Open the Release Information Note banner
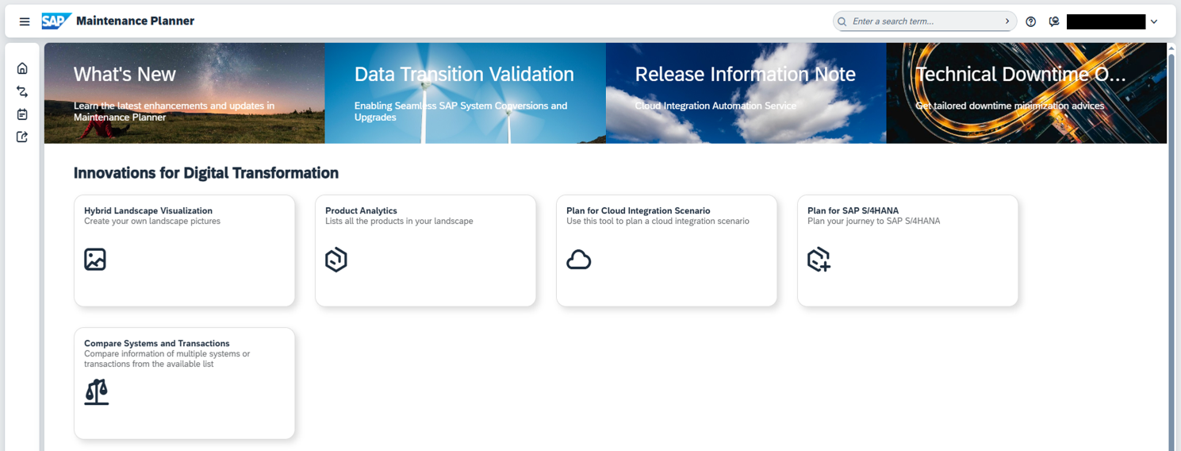 (x=745, y=93)
